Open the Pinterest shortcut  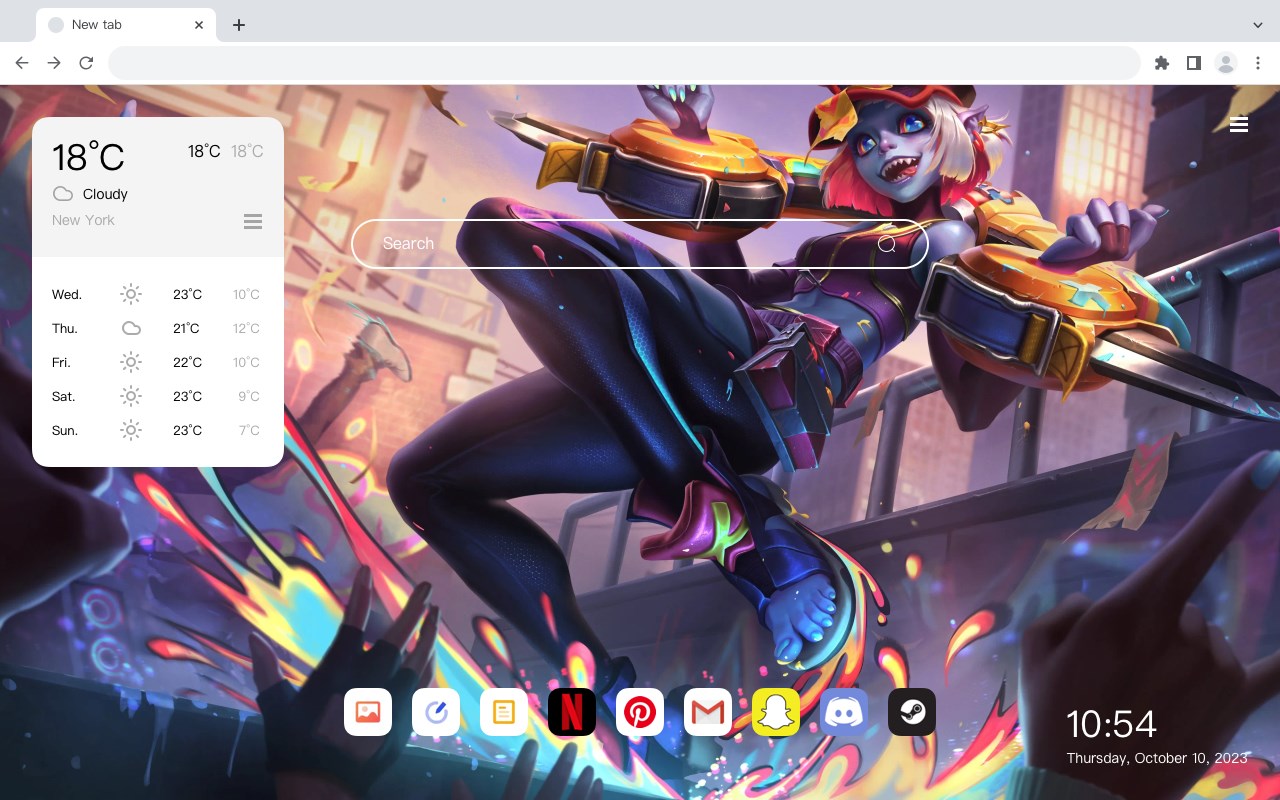point(640,712)
